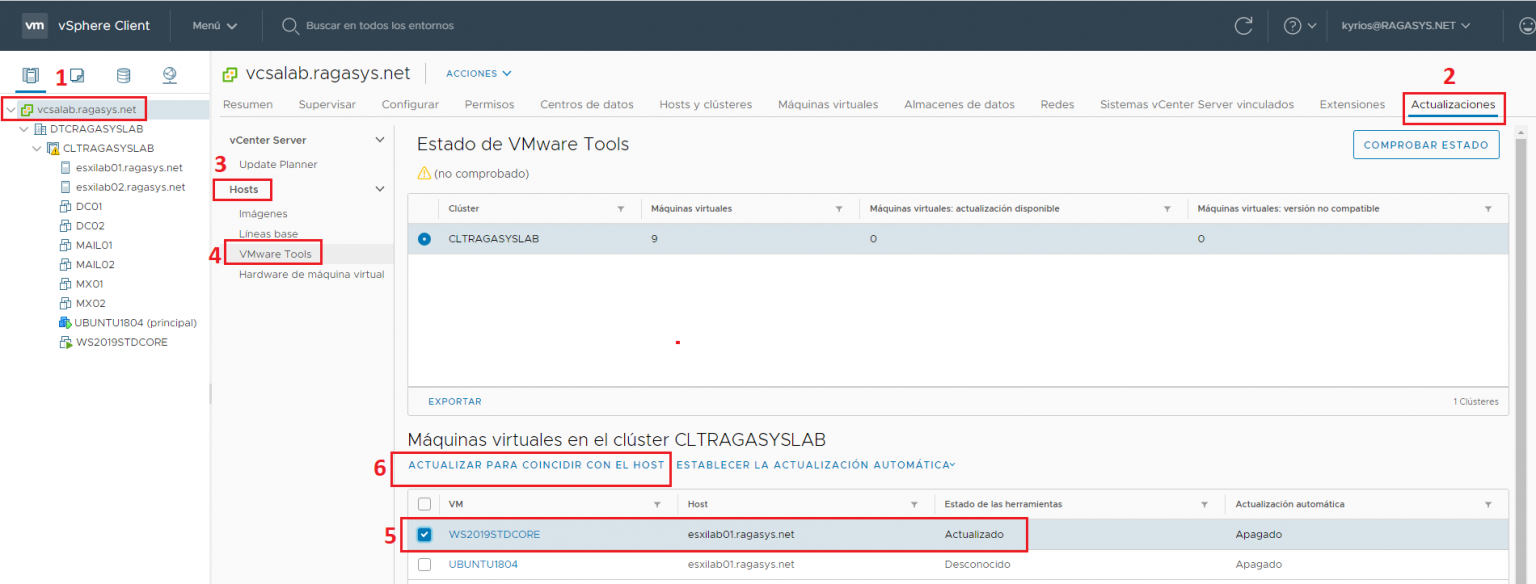Click the EXPORTAR link below the cluster table

[455, 400]
